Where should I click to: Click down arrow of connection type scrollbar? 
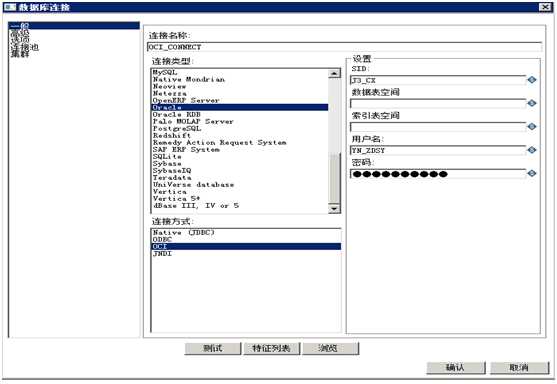pos(334,209)
